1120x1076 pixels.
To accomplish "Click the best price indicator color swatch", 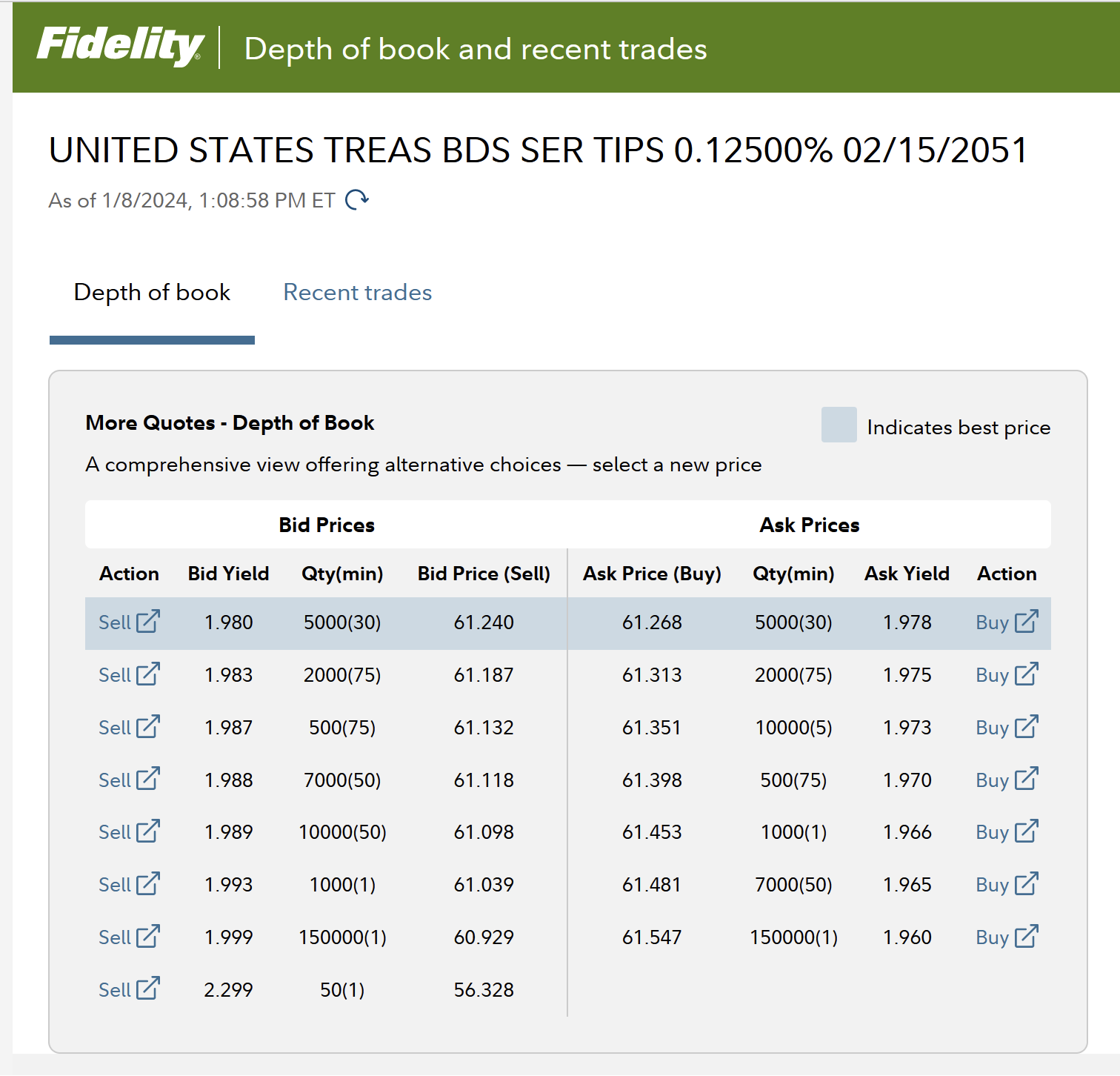I will pos(839,425).
